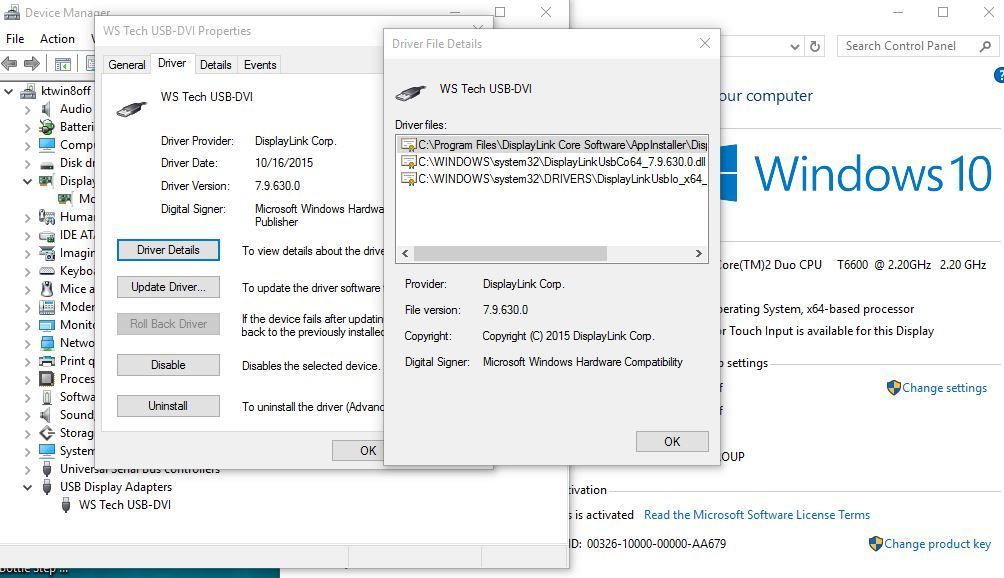Screen dimensions: 1004x578
Task: Open the Change settings link
Action: pos(944,388)
